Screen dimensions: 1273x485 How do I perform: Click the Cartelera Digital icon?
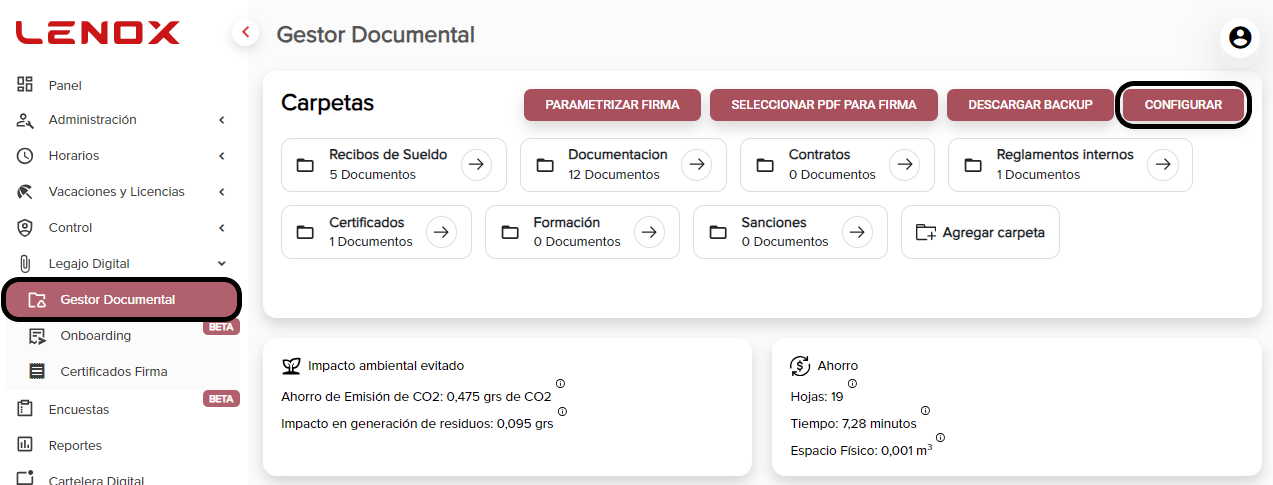click(26, 478)
